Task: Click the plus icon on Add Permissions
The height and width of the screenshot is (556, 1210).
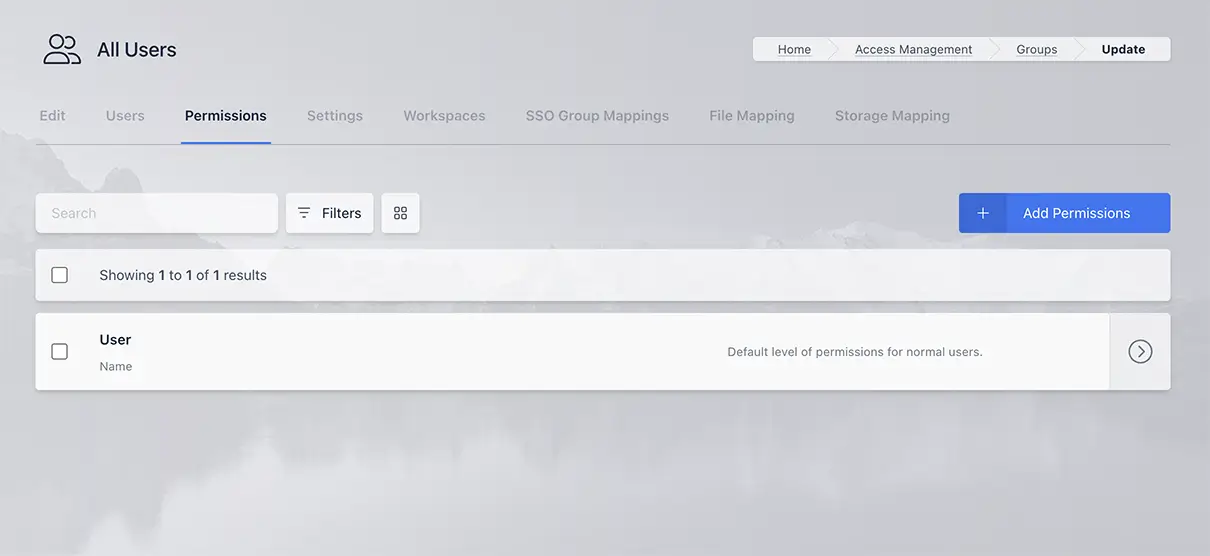Action: click(982, 213)
